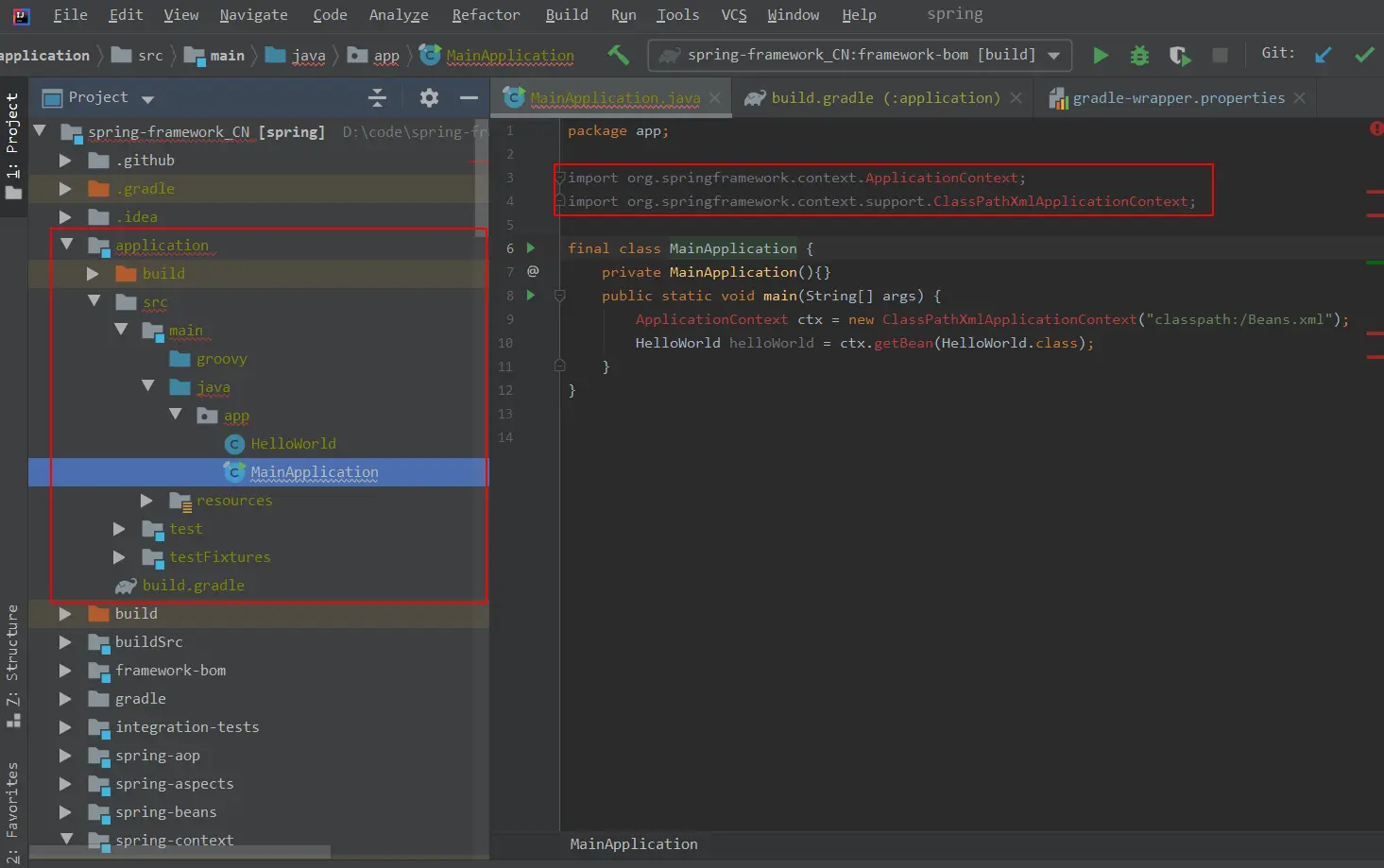Open the run configuration dropdown
This screenshot has width=1384, height=868.
pyautogui.click(x=1053, y=56)
